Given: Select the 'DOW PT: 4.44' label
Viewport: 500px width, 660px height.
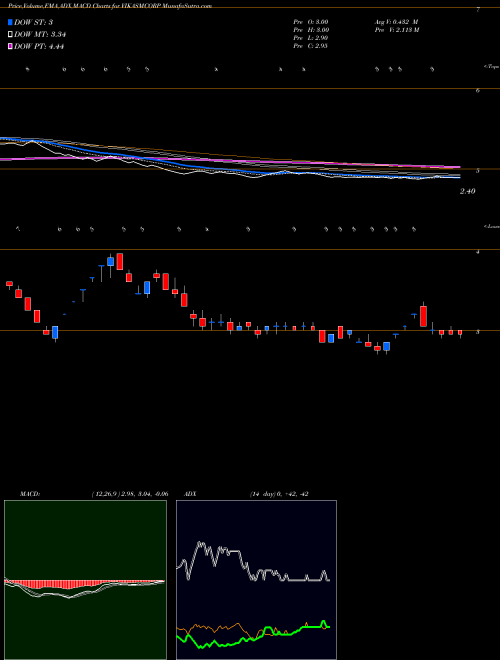Looking at the screenshot, I should pos(39,47).
